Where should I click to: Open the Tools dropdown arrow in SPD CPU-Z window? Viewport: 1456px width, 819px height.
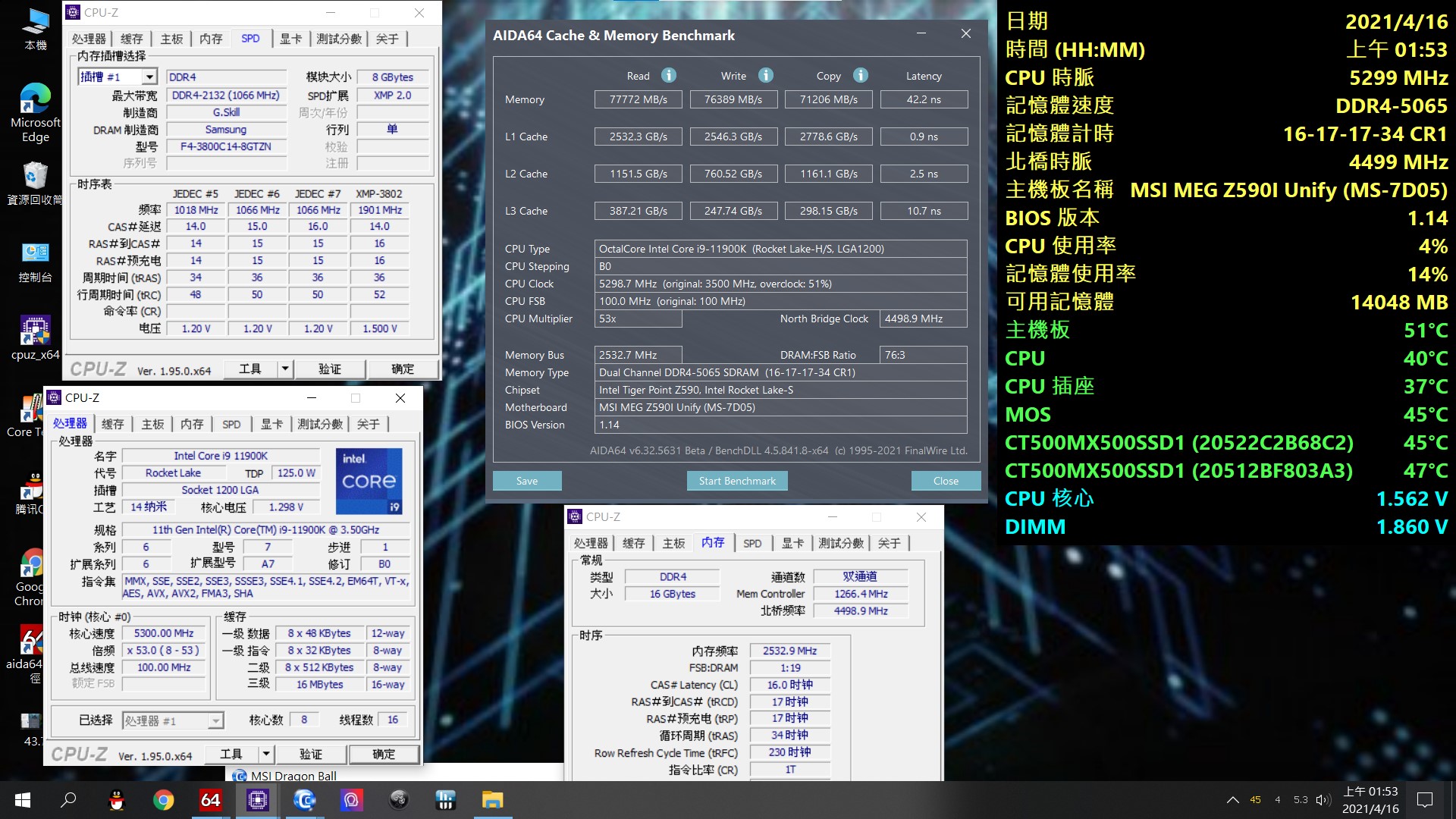(285, 369)
